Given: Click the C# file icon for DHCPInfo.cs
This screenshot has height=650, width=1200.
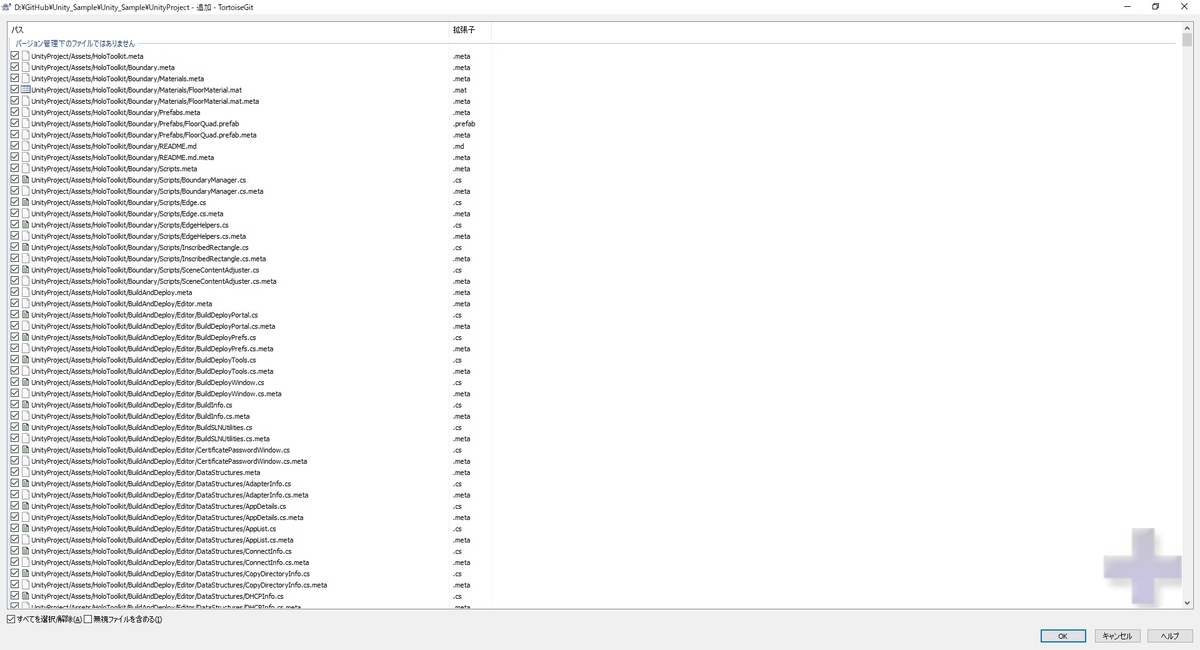Looking at the screenshot, I should [26, 596].
